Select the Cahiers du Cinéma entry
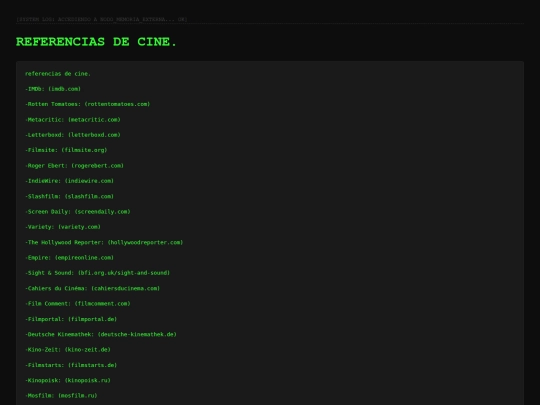540x405 pixels. pos(93,288)
